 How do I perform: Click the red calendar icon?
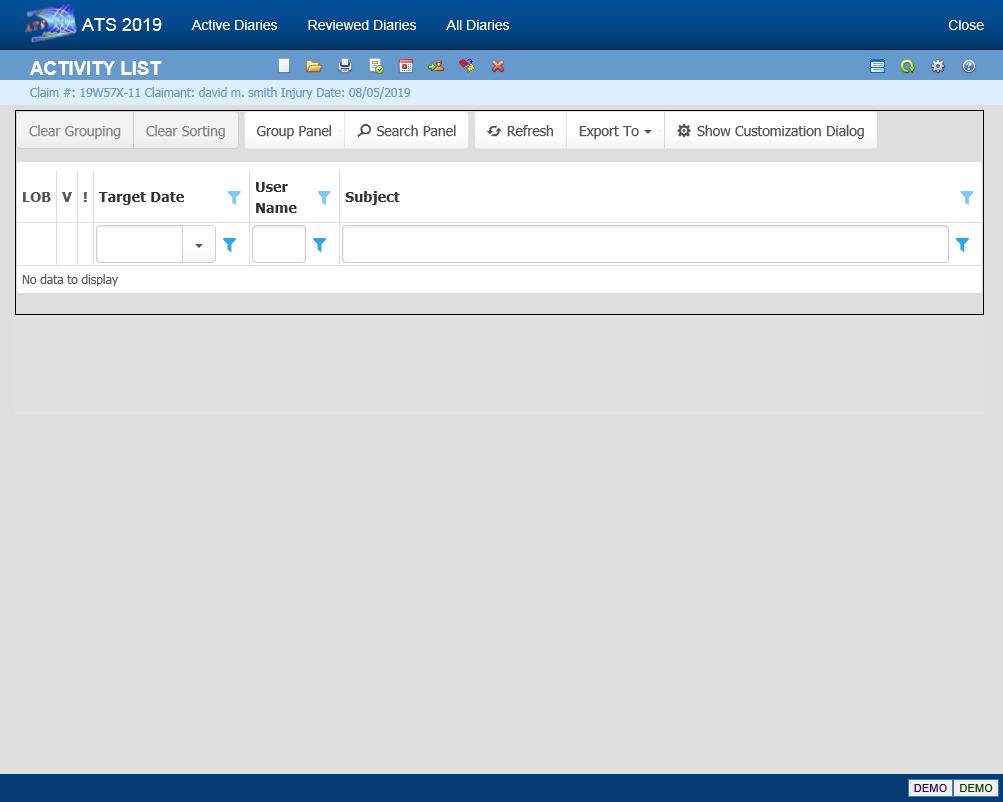click(406, 66)
